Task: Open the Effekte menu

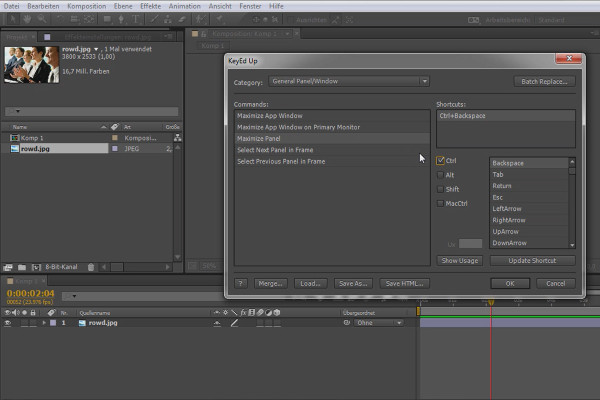Action: click(150, 6)
